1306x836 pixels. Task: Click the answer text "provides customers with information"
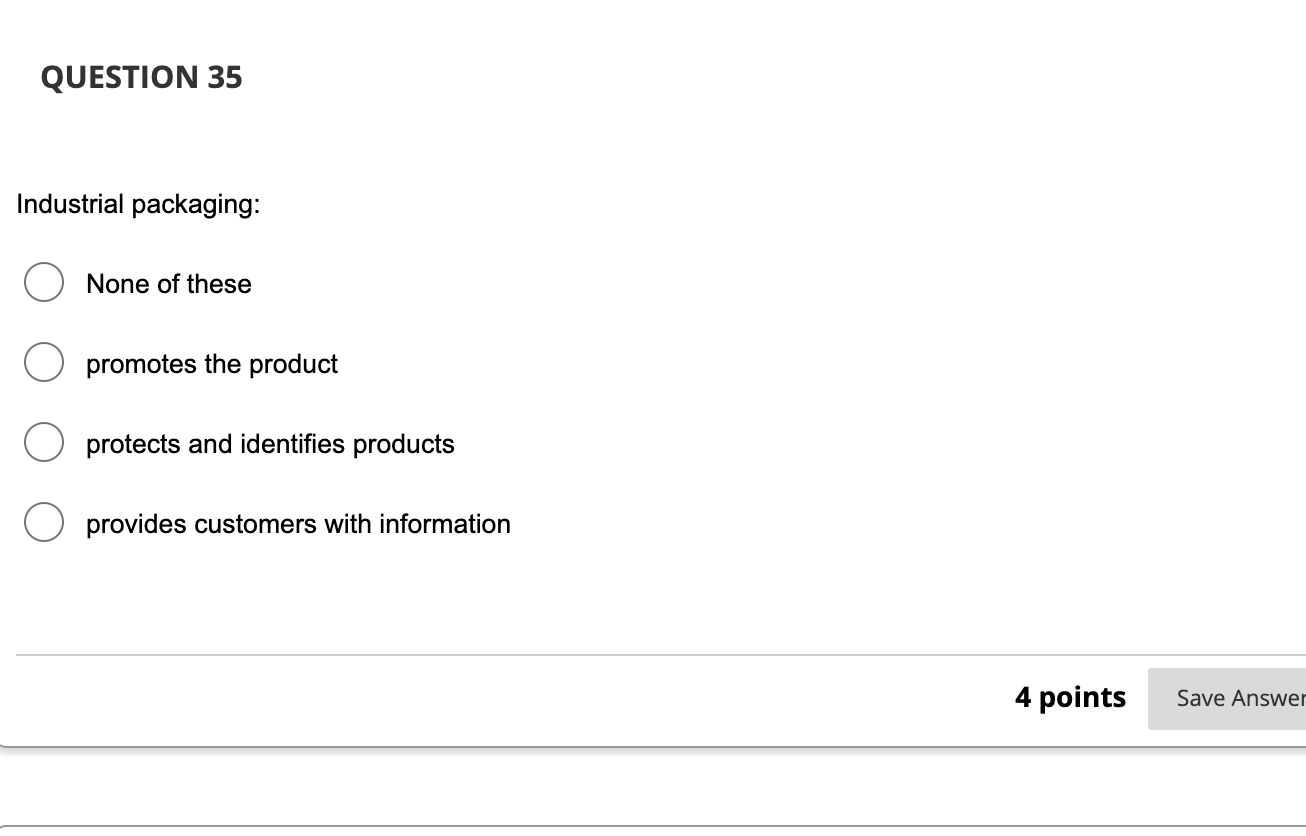pos(298,523)
